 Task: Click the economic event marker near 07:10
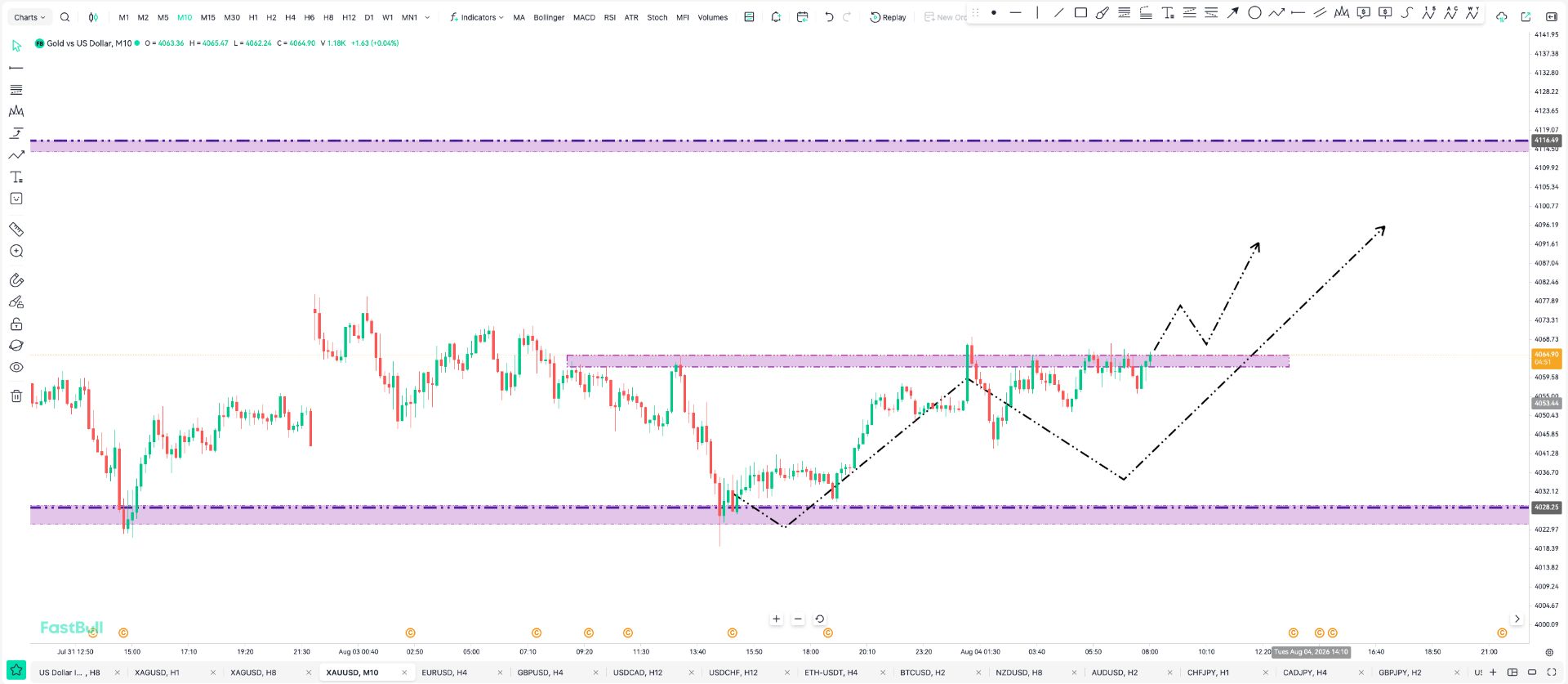(x=537, y=633)
